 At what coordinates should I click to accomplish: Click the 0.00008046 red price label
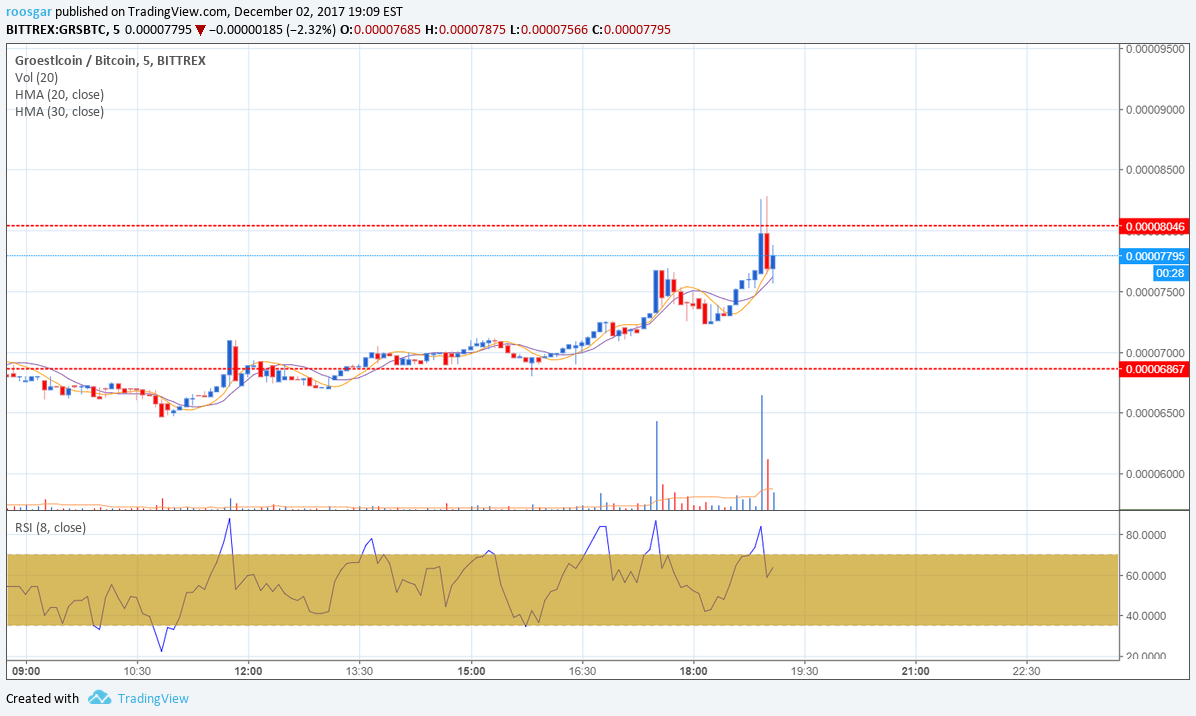point(1155,226)
